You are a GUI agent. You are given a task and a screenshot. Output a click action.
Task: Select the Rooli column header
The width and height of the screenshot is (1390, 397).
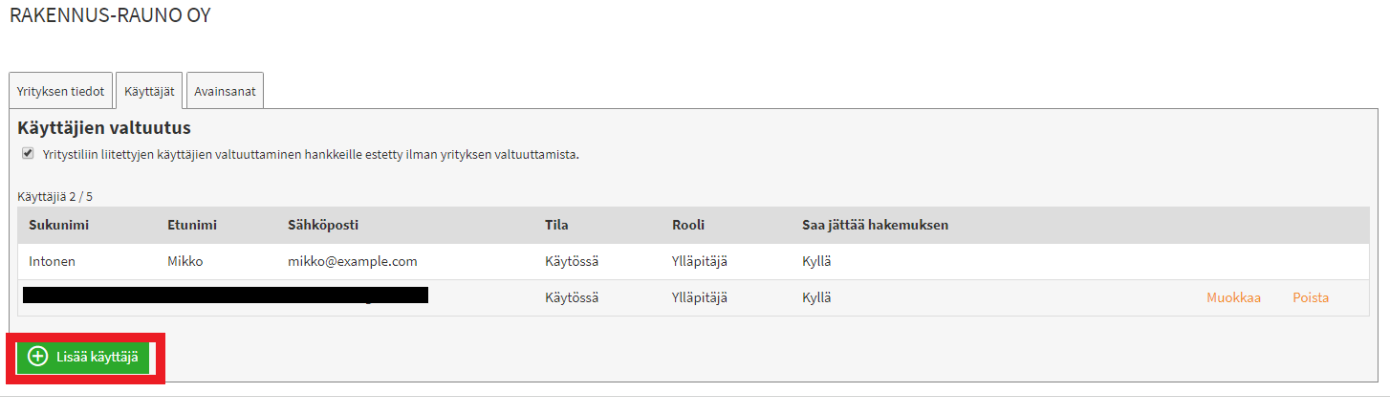point(688,225)
